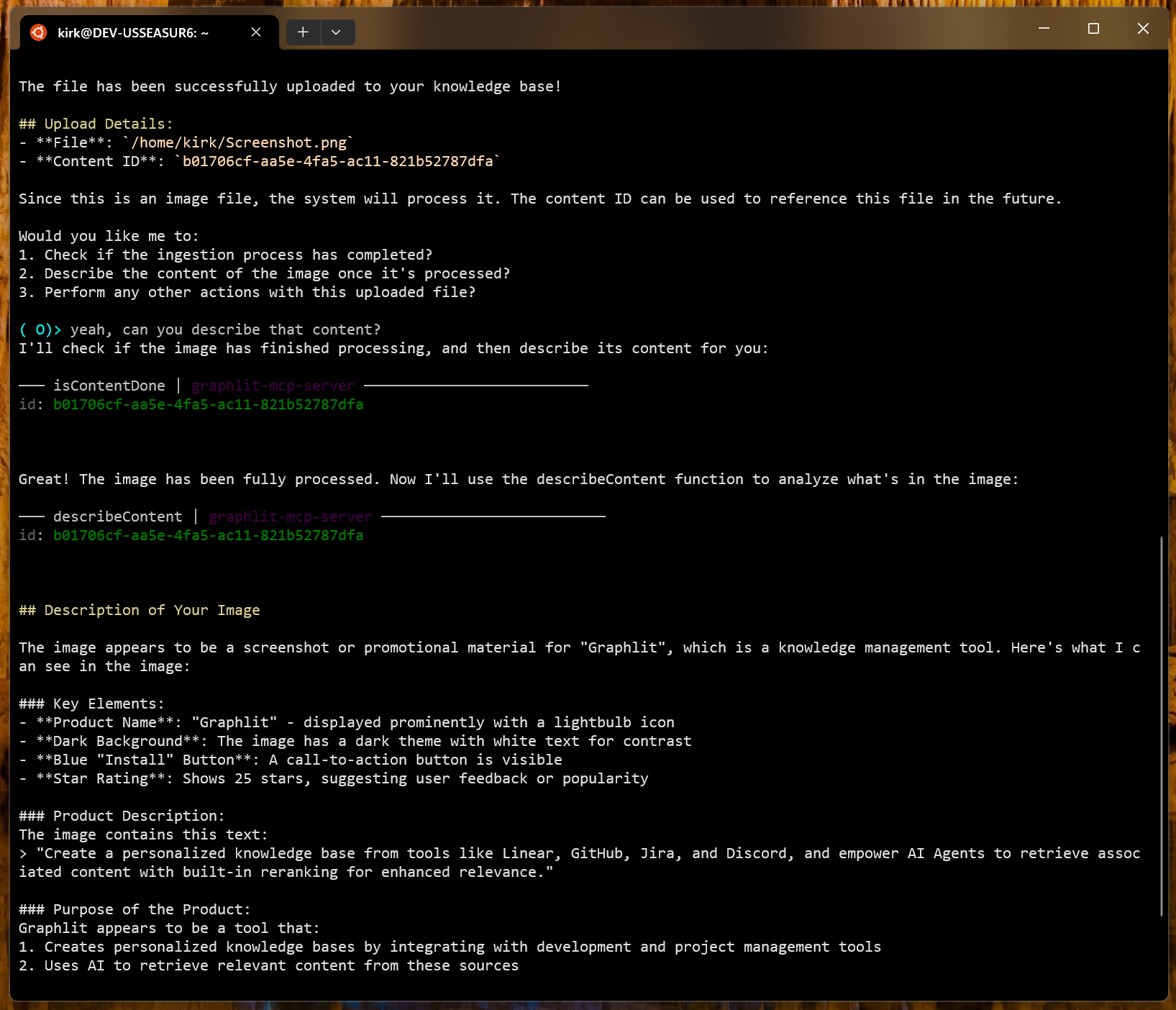The image size is (1176, 1010).
Task: Click the Content ID value in Upload Details
Action: point(338,161)
